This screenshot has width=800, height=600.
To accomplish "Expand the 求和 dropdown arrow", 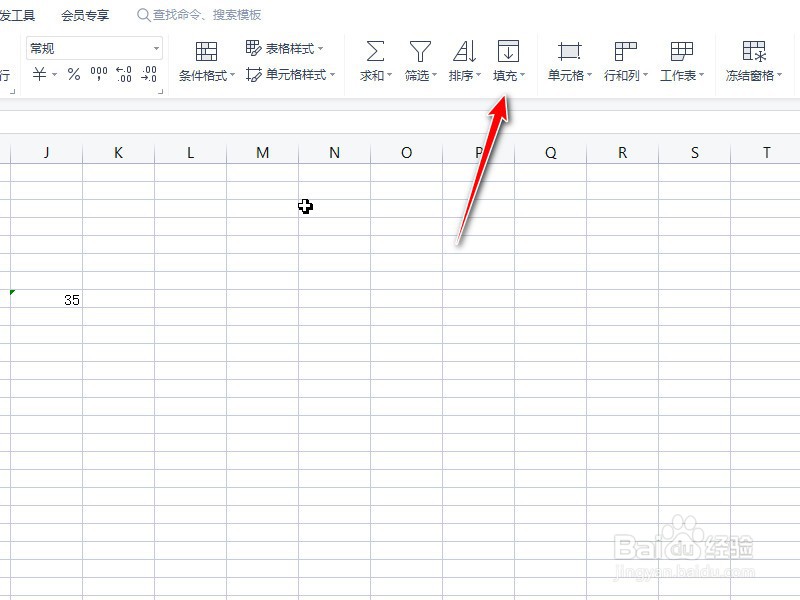I will (389, 75).
